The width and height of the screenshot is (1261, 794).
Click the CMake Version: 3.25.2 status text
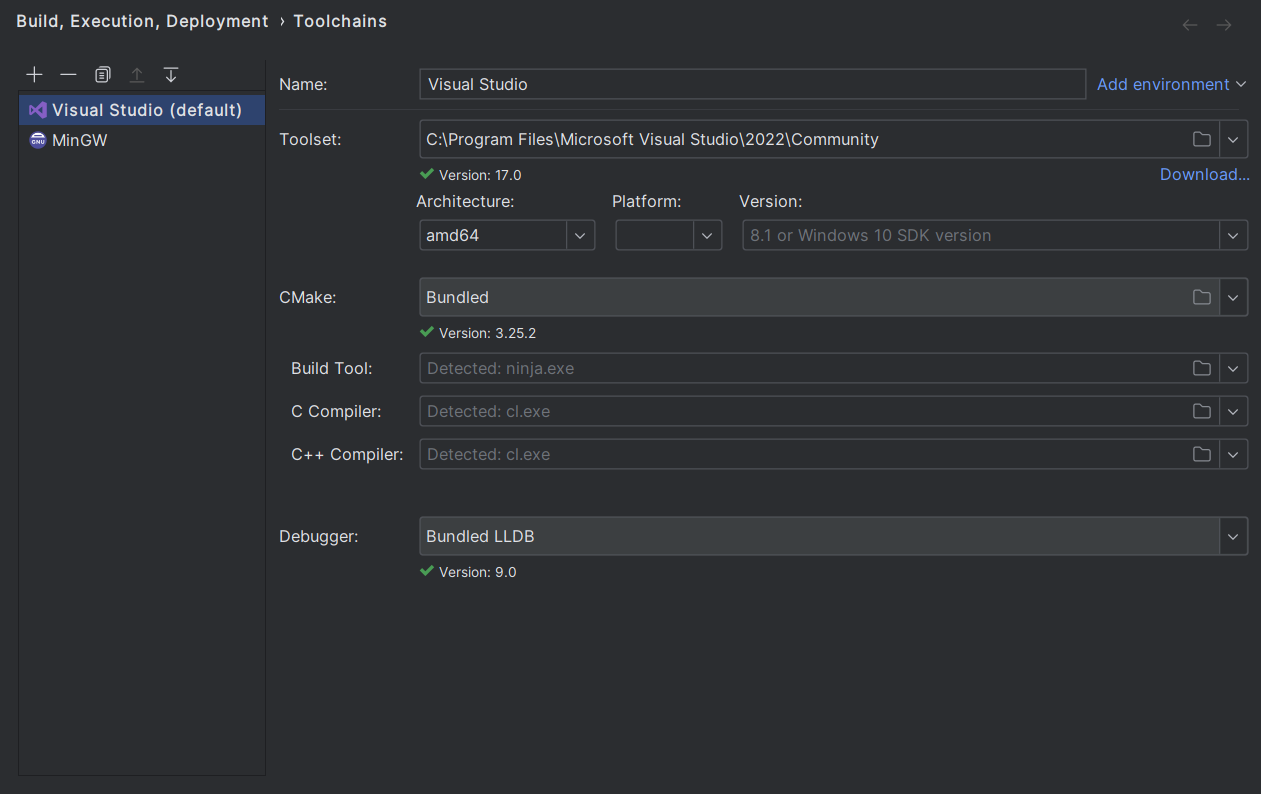pos(487,333)
